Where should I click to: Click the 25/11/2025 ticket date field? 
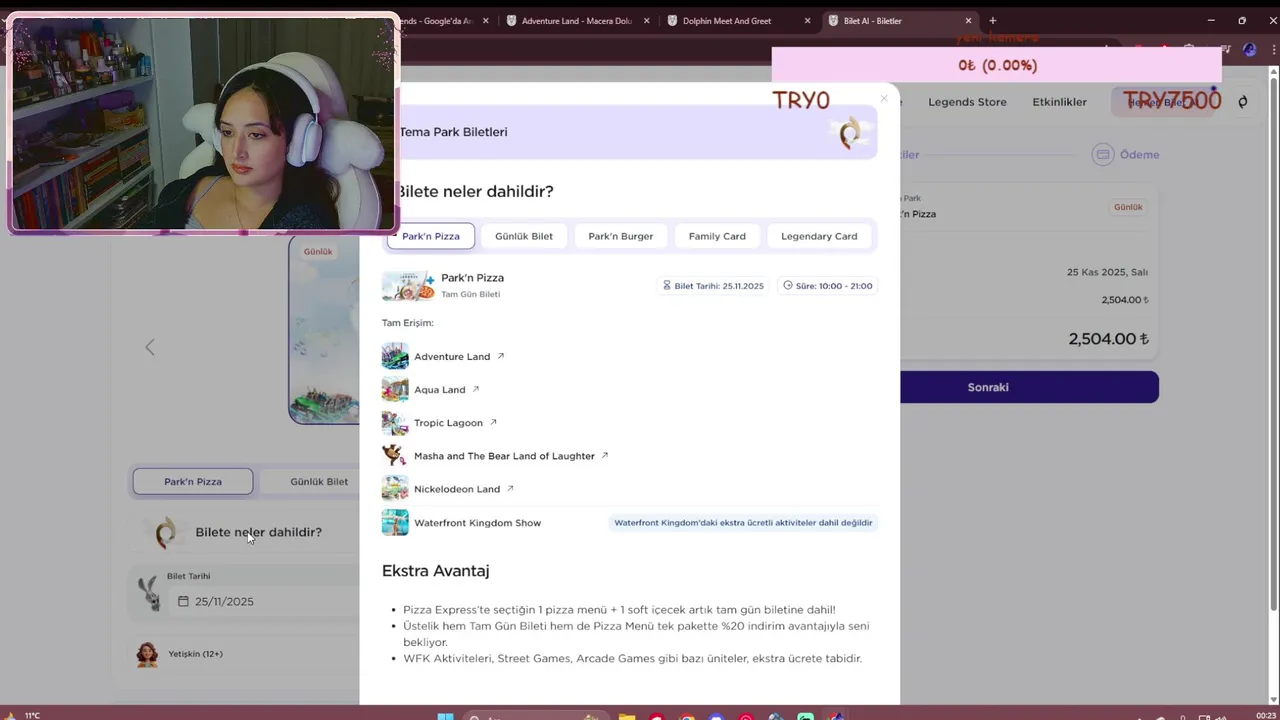(265, 601)
